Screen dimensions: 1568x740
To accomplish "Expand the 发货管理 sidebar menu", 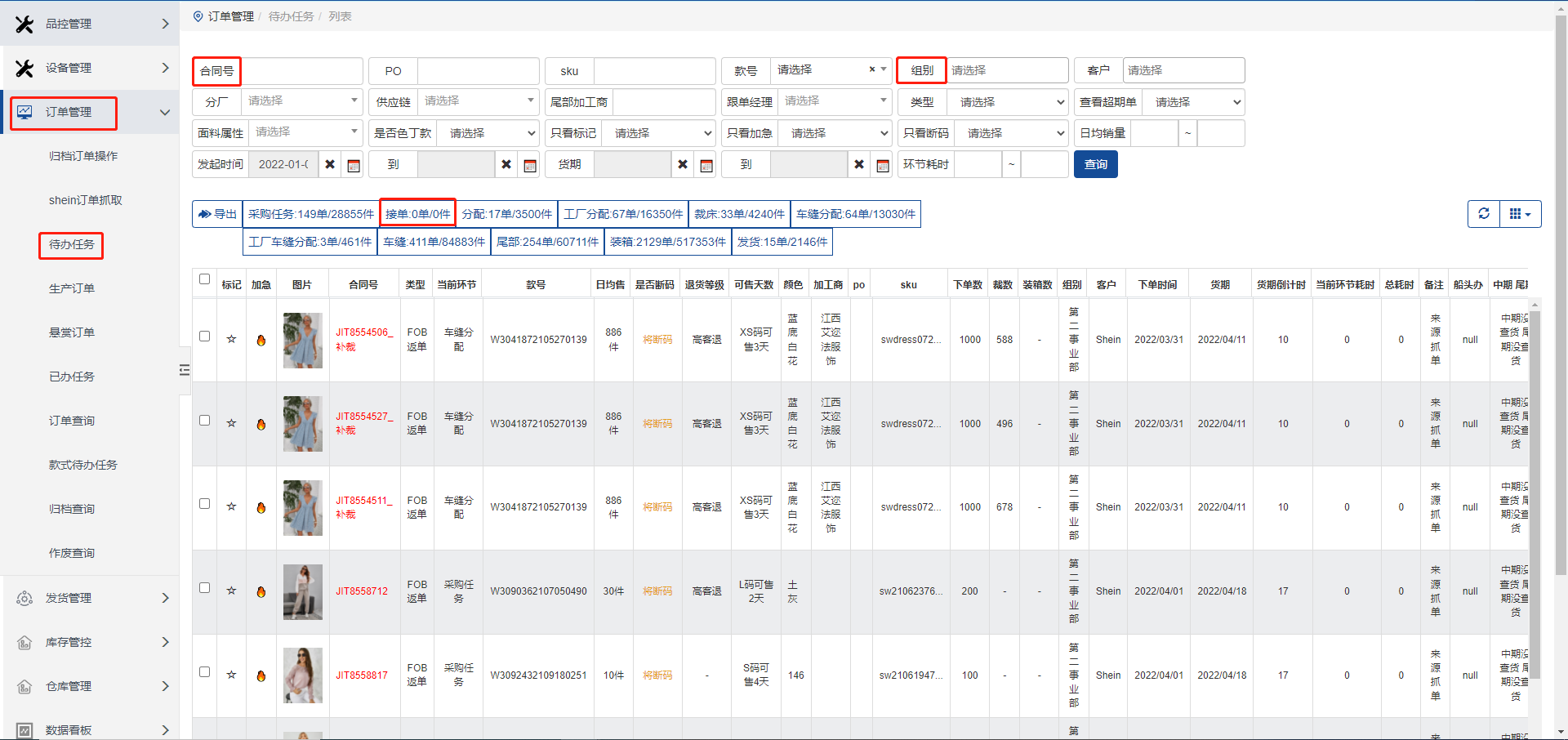I will pos(90,598).
